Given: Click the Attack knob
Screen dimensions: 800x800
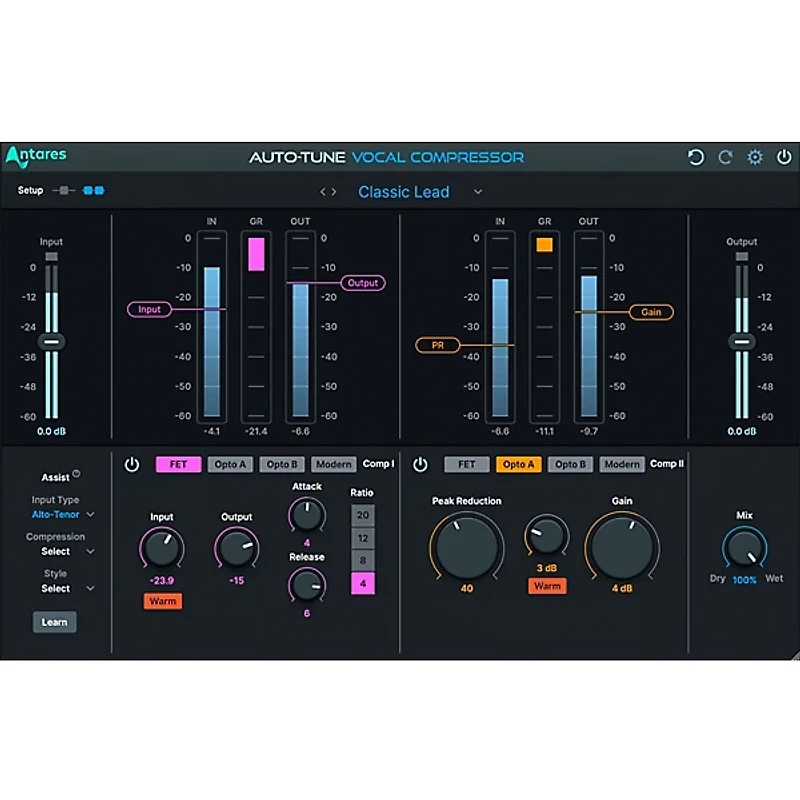Looking at the screenshot, I should (x=307, y=515).
